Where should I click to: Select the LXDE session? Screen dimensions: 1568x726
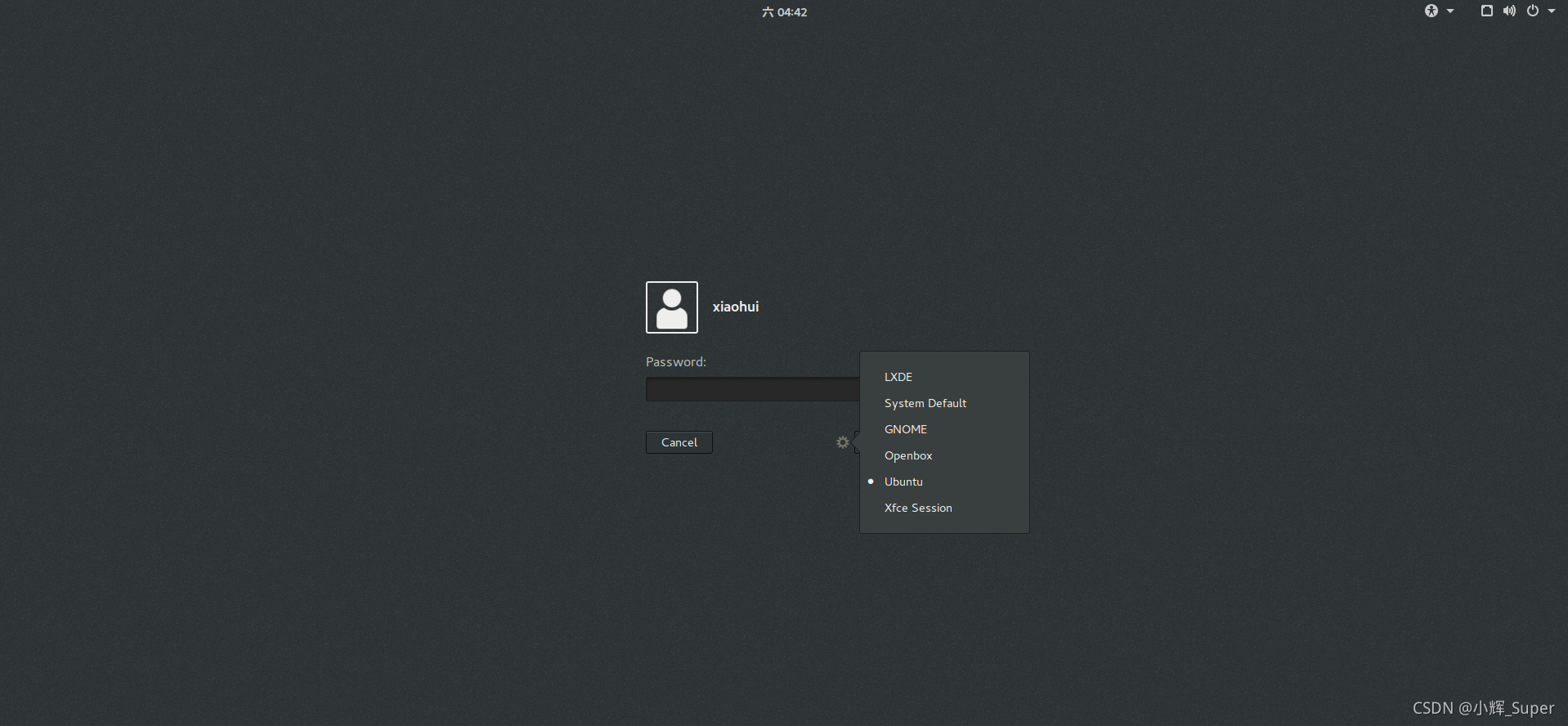[944, 377]
